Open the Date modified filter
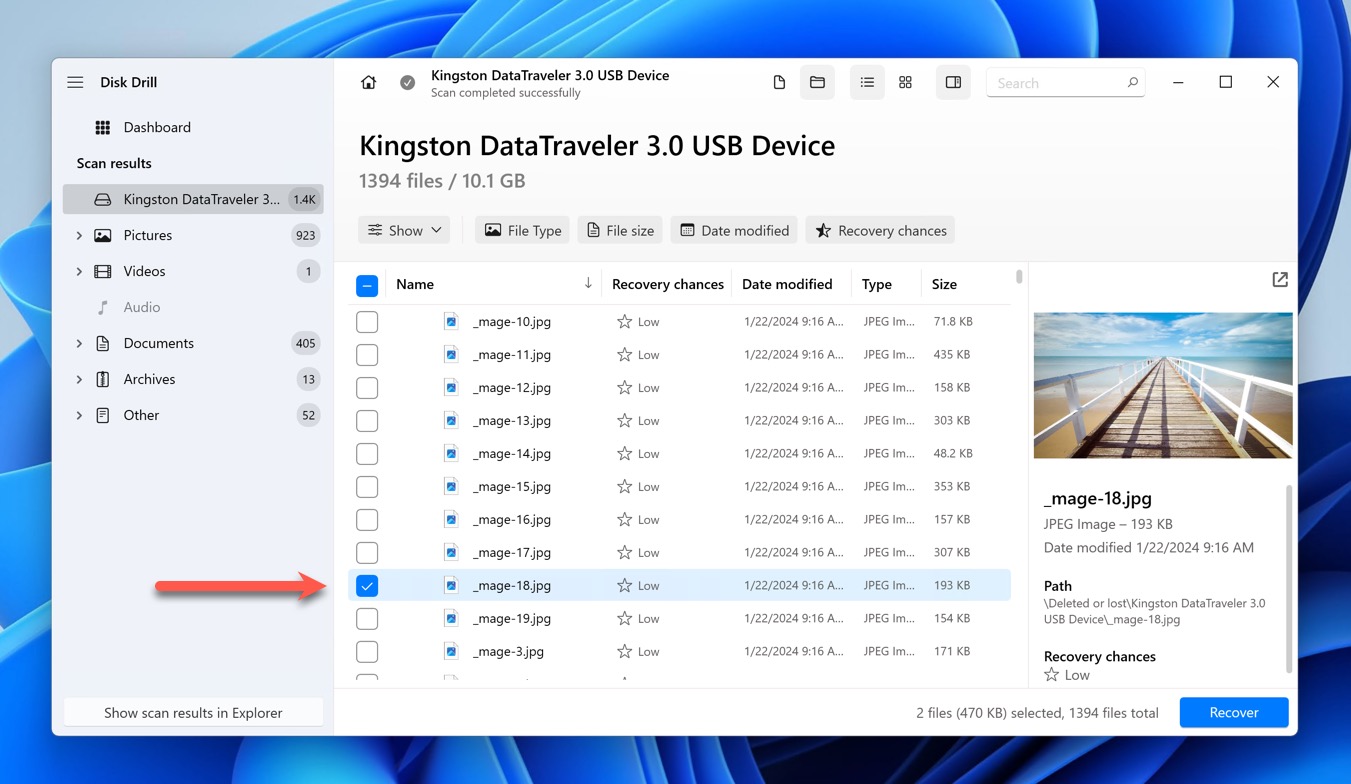This screenshot has width=1351, height=784. pyautogui.click(x=734, y=230)
